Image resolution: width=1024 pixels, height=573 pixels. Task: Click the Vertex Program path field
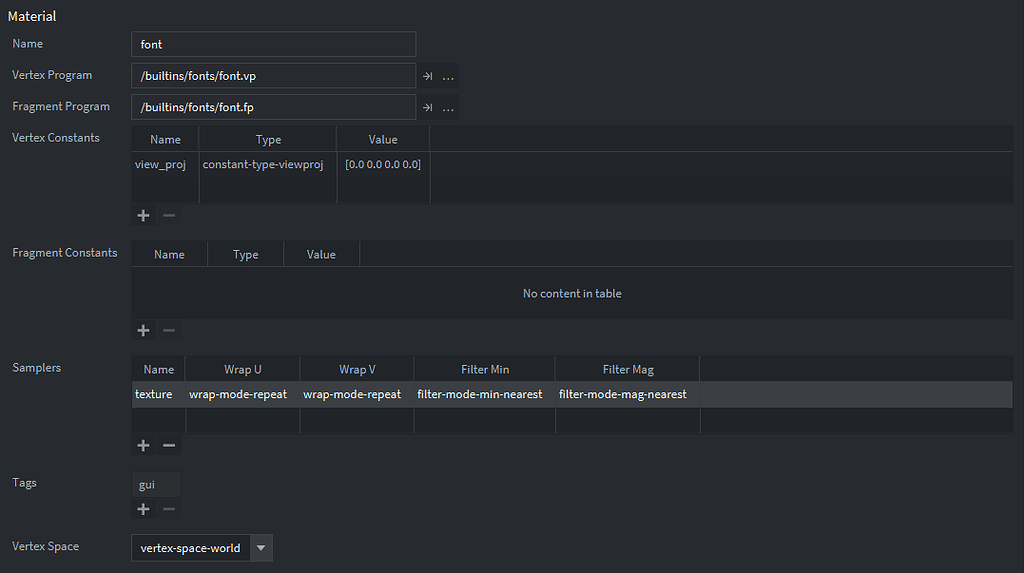coord(273,76)
